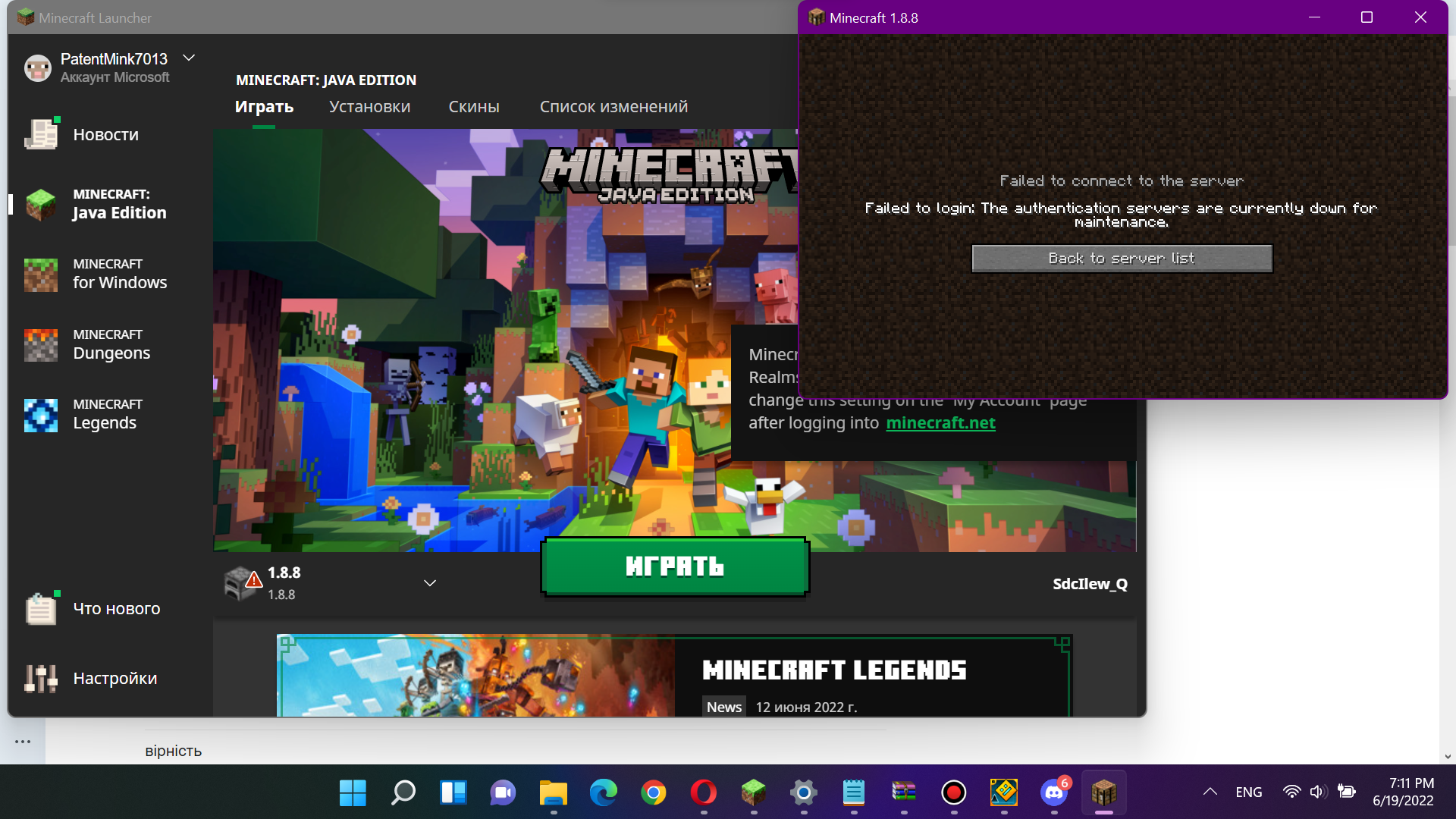Click Back to server list button
Screen dimensions: 1456x819
[x=1122, y=259]
